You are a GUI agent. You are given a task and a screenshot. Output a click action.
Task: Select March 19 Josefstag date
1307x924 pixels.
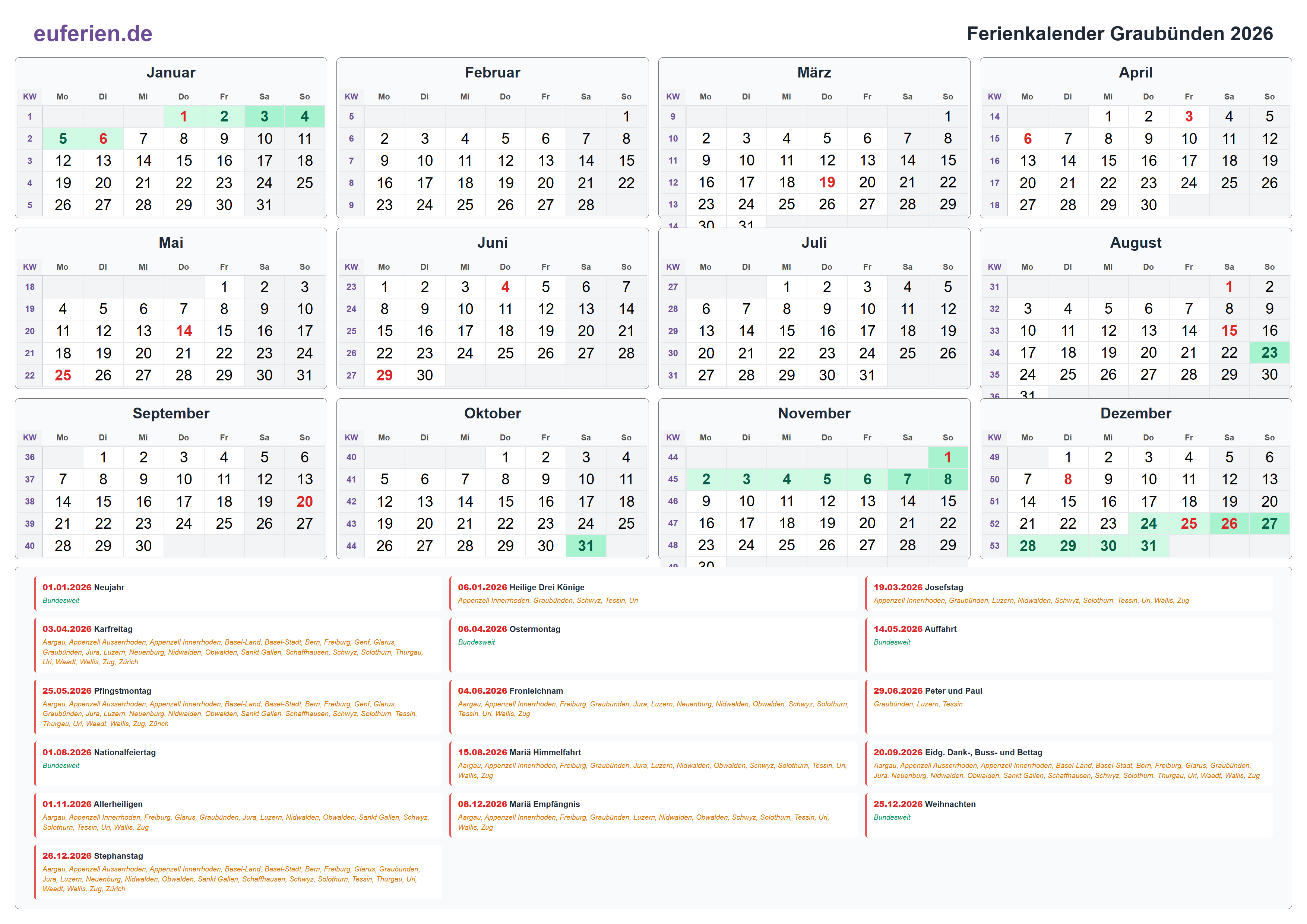tap(826, 183)
